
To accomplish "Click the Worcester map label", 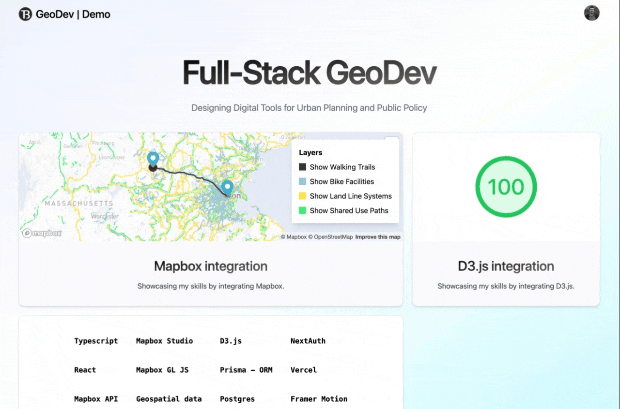I will click(x=105, y=216).
